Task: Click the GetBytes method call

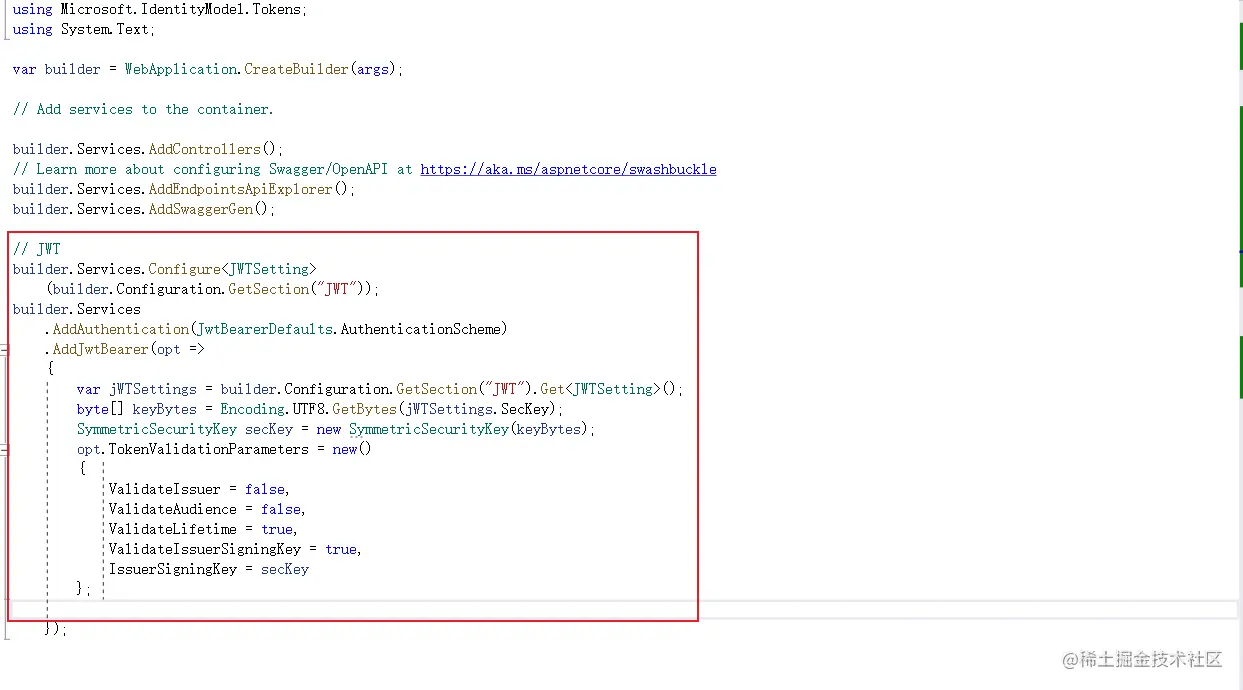Action: [364, 409]
